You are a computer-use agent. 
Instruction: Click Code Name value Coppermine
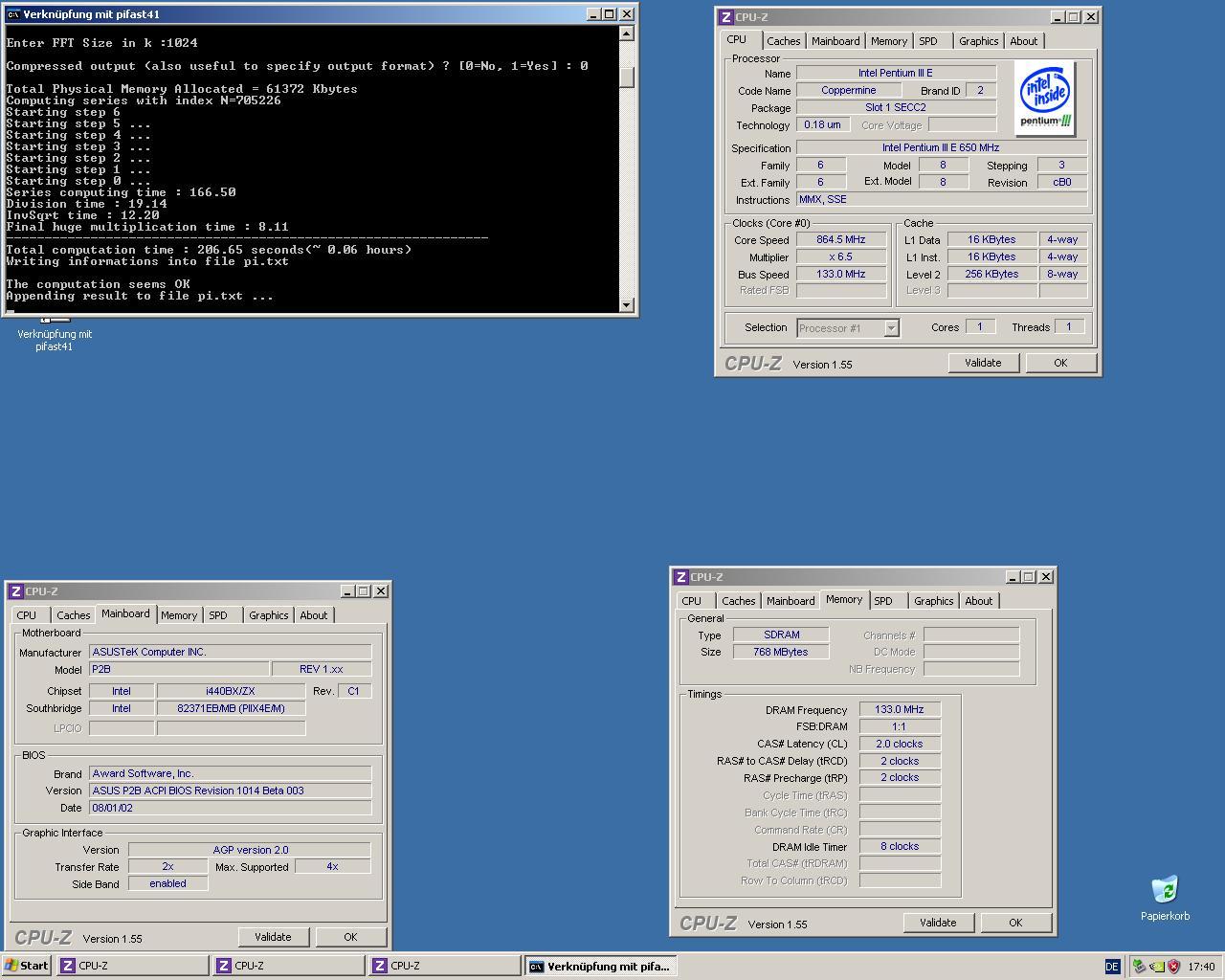848,90
